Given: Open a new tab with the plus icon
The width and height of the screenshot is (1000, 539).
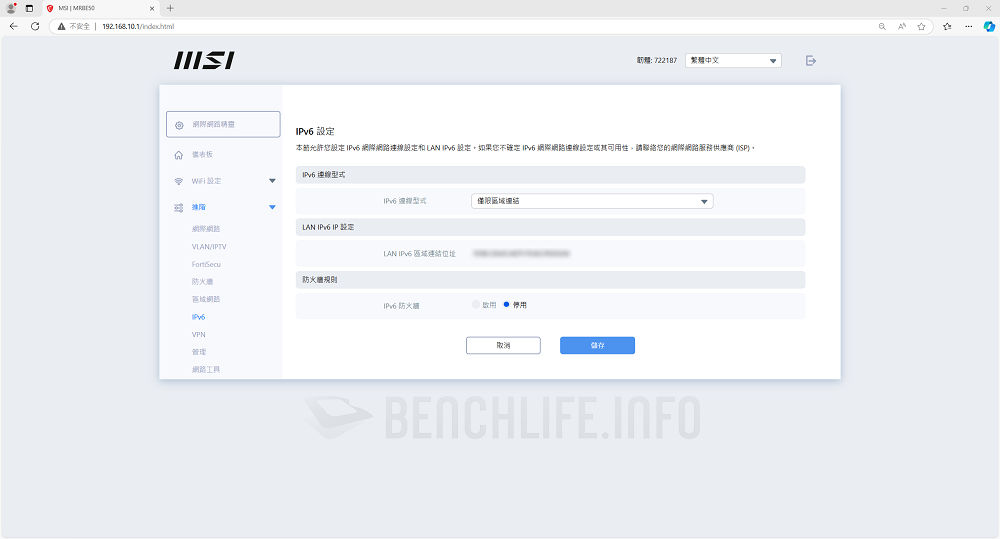Looking at the screenshot, I should (x=170, y=8).
